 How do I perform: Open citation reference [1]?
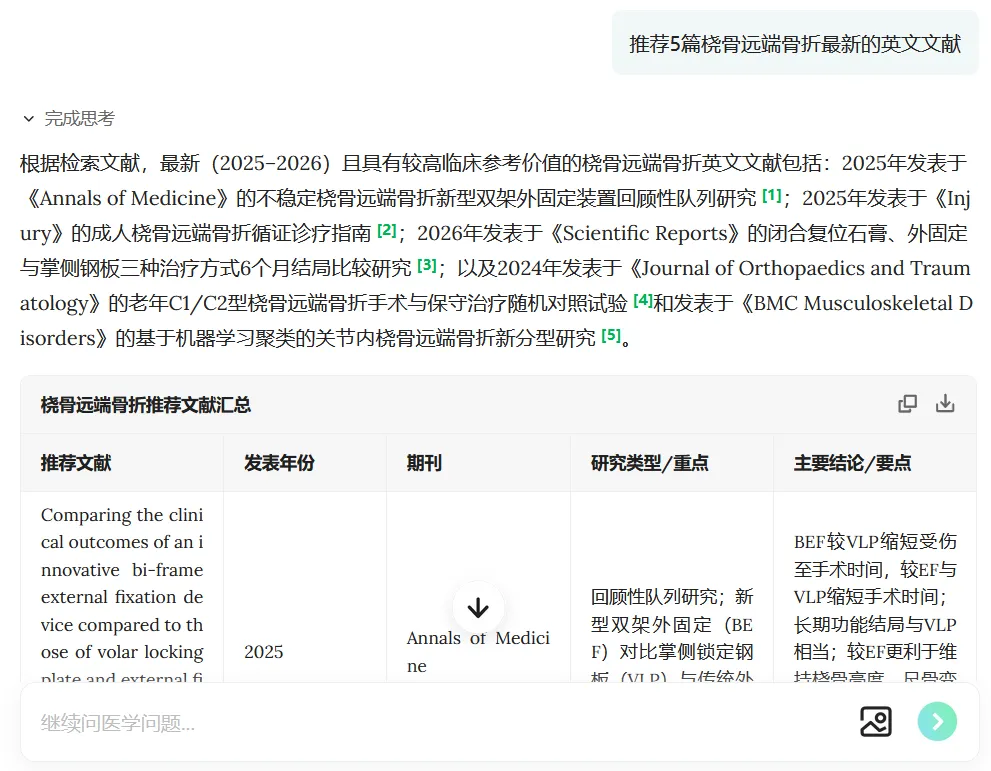(772, 196)
